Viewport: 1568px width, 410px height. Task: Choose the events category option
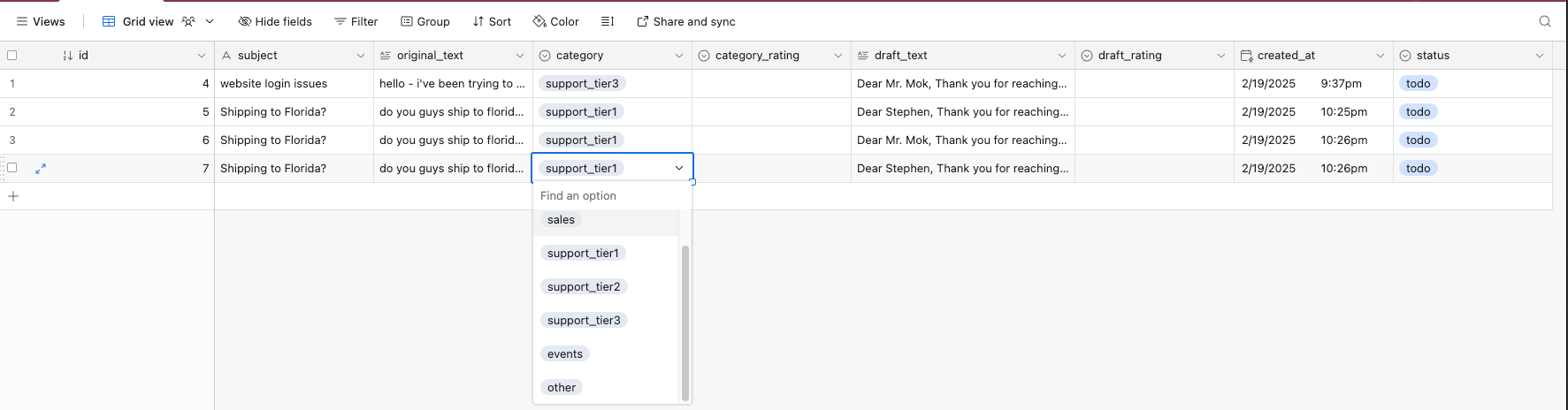(565, 353)
